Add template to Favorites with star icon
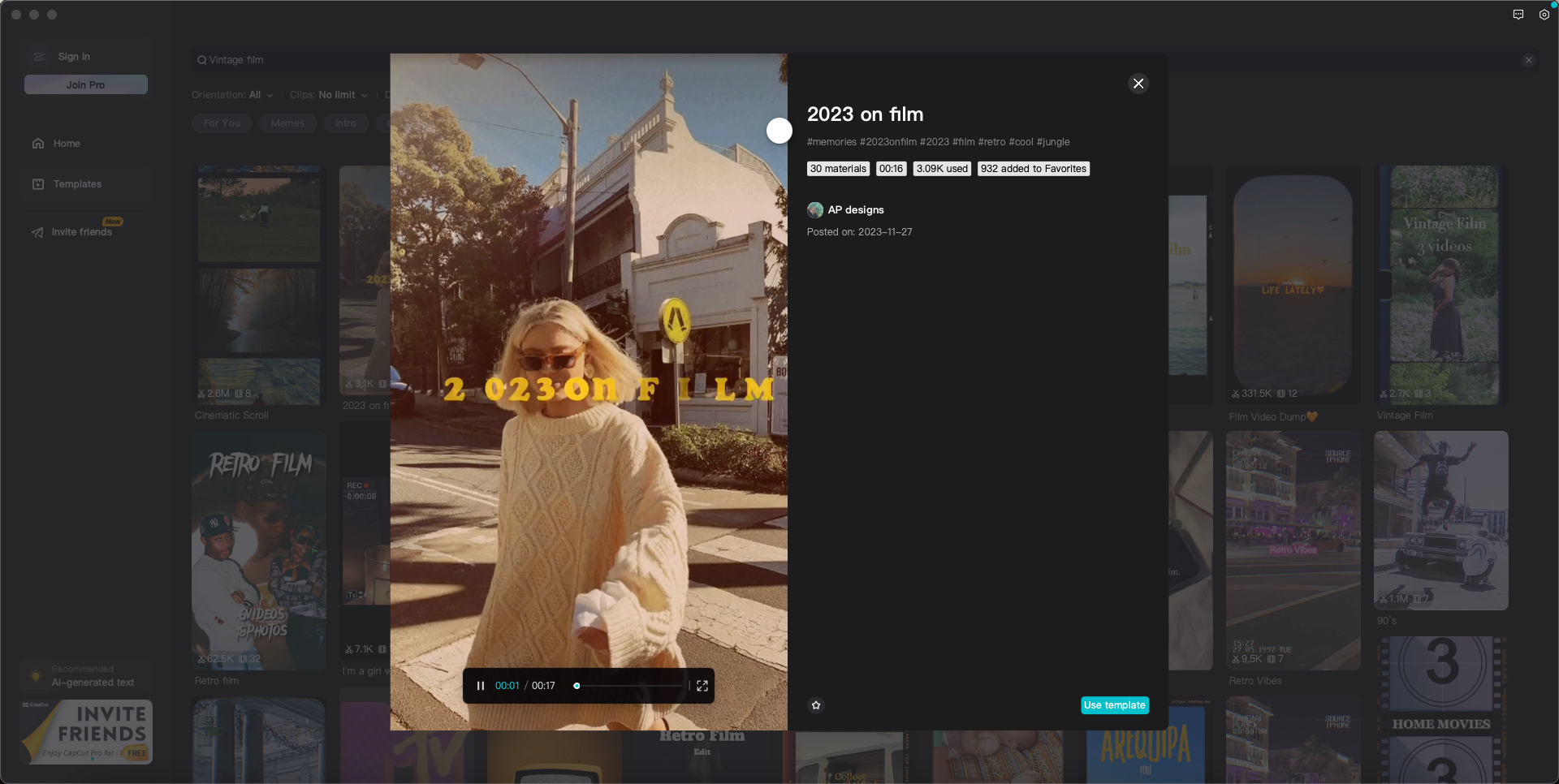Screen dimensions: 1559x784 [816, 705]
